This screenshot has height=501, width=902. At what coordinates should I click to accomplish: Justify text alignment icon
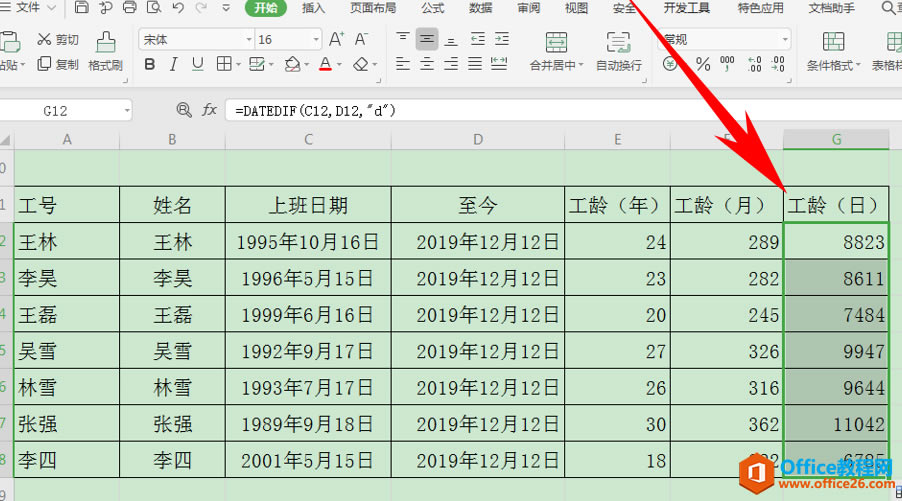(x=475, y=64)
